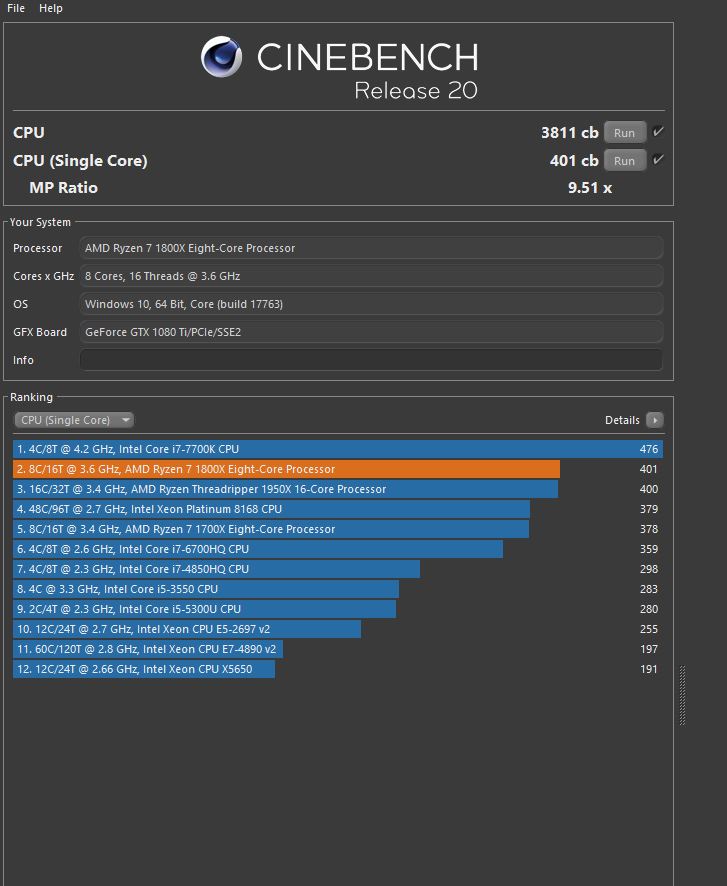Viewport: 727px width, 886px height.
Task: Select ranking row Intel Core i7-7700K CPU
Action: coord(338,449)
